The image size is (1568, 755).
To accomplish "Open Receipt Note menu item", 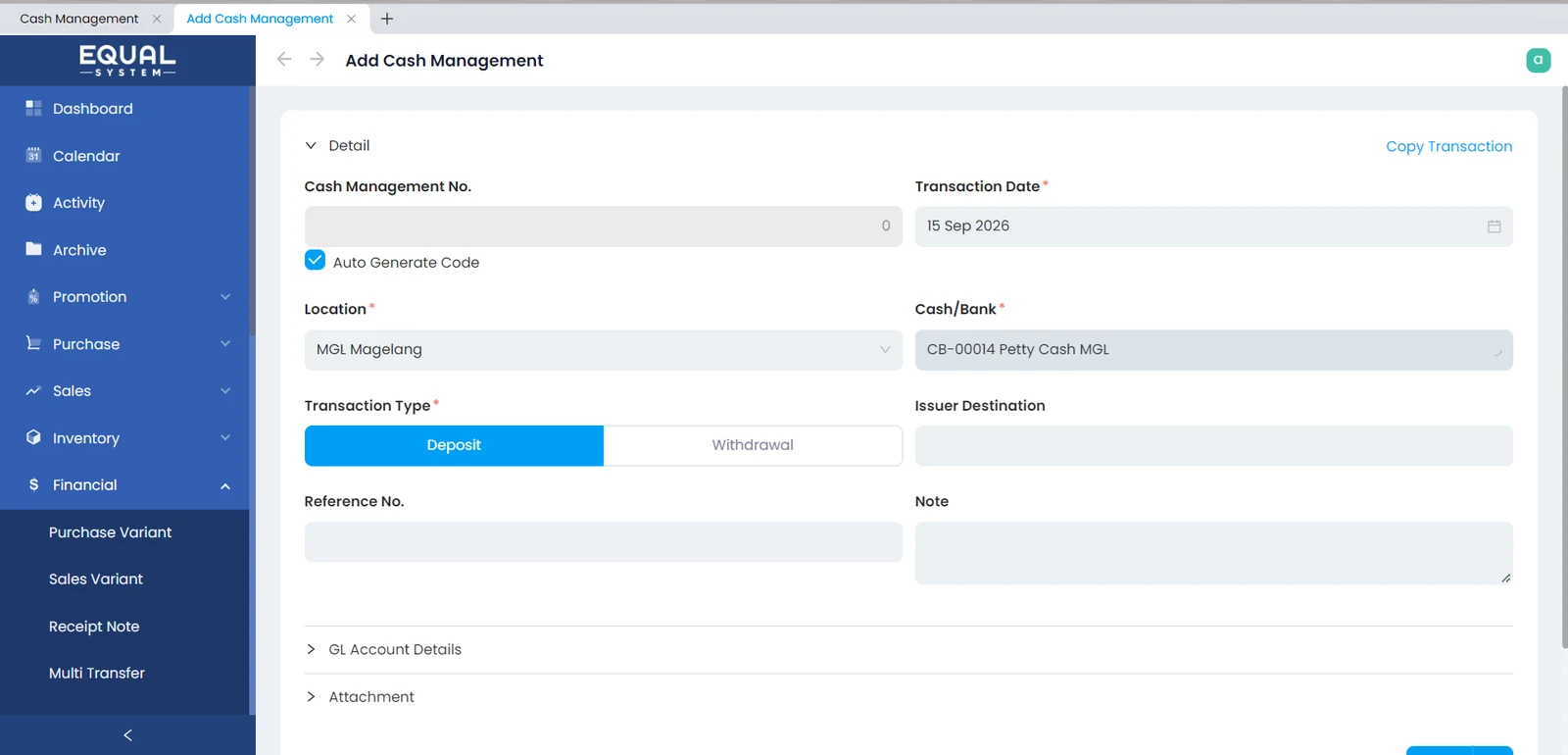I will tap(94, 627).
